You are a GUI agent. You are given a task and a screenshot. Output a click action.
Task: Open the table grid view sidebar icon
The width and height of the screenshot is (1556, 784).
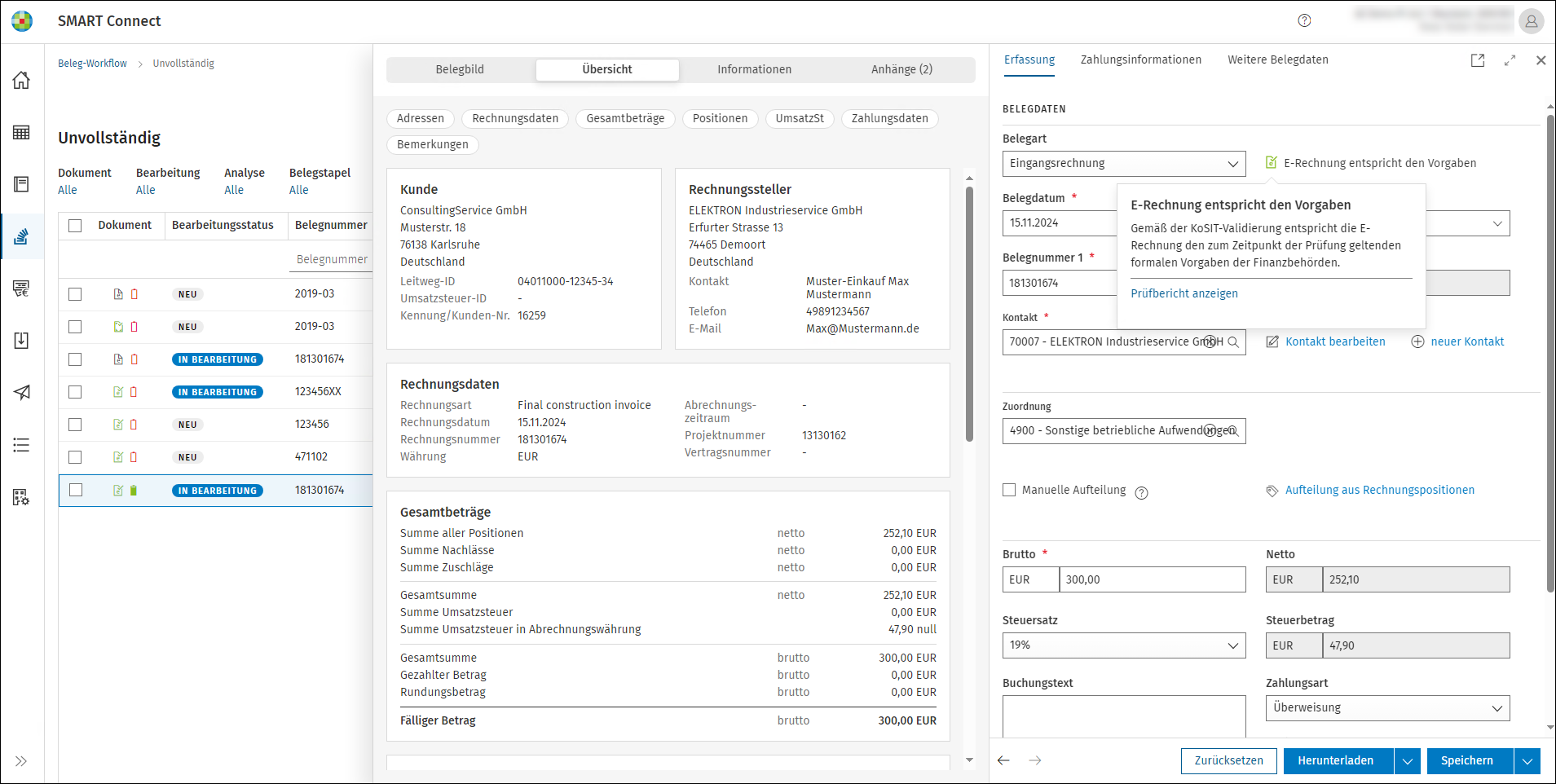pyautogui.click(x=22, y=132)
